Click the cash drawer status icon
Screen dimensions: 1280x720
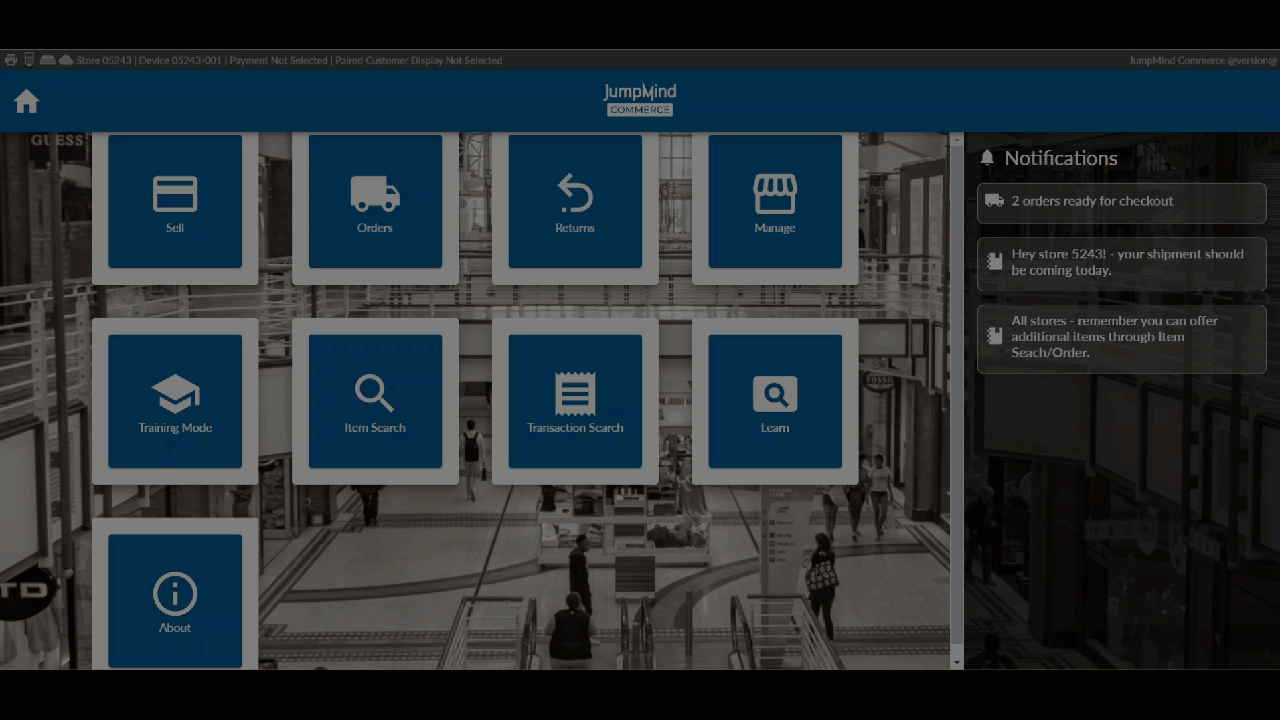tap(47, 60)
